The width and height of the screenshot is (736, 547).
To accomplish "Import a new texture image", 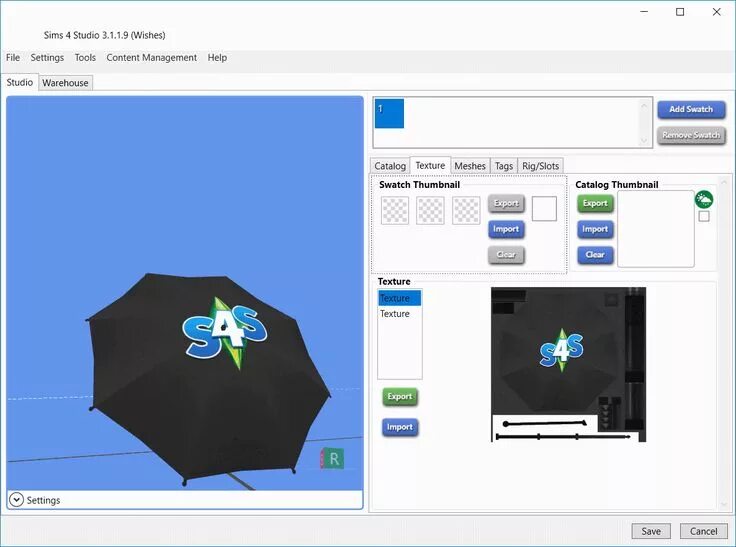I will click(400, 427).
